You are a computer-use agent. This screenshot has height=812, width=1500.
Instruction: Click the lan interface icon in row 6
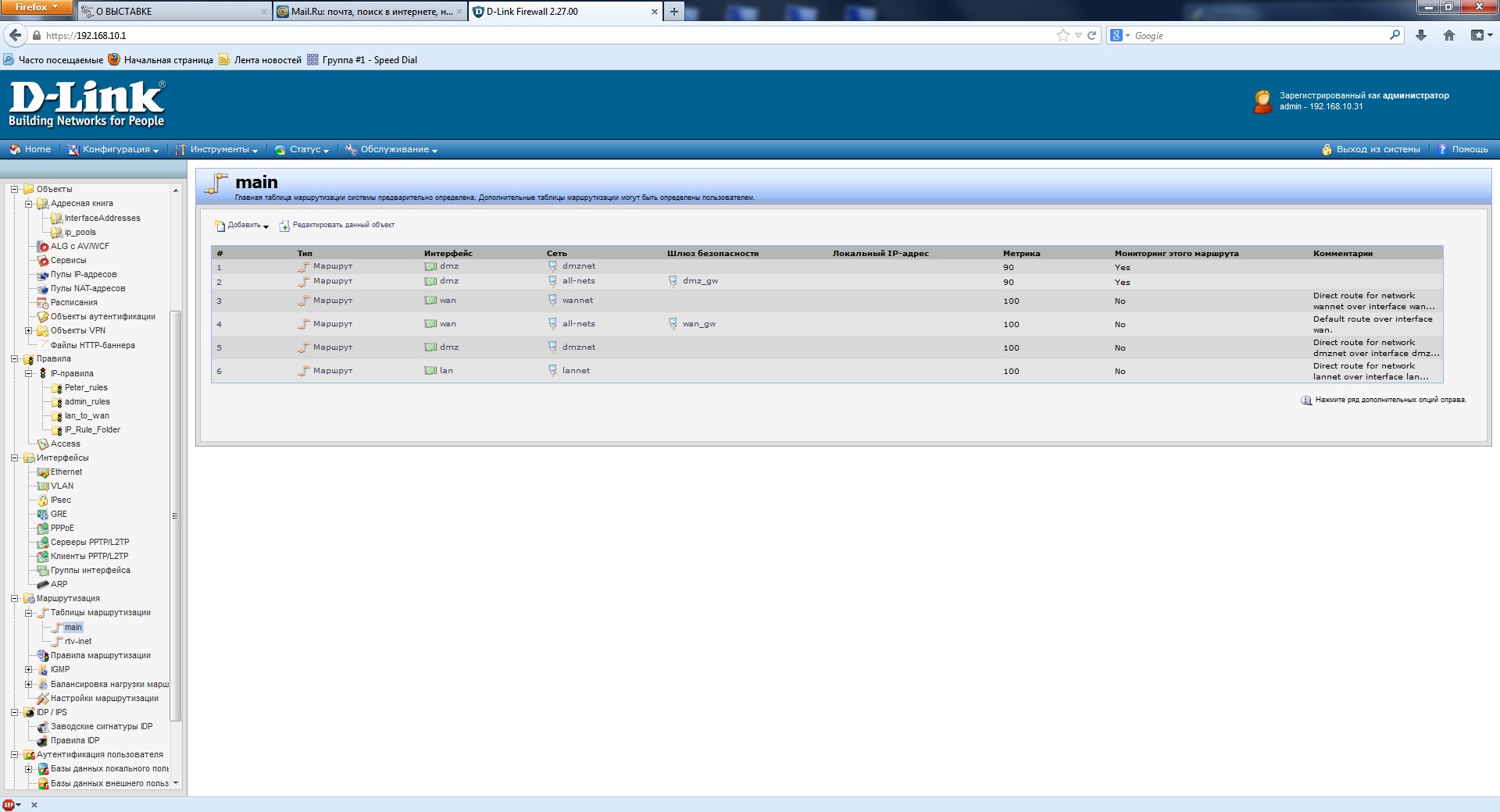click(430, 371)
